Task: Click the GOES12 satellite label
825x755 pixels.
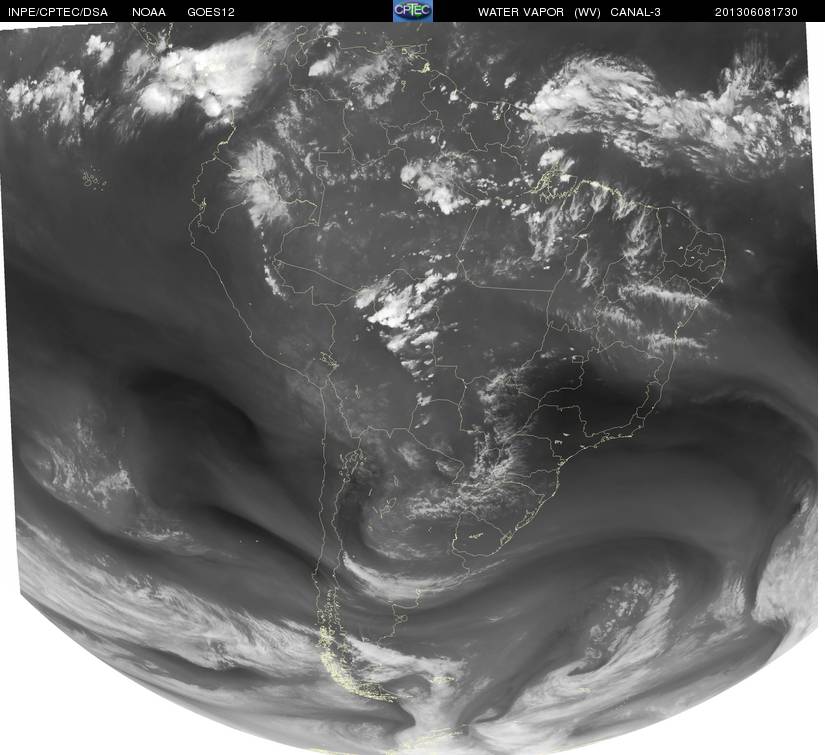Action: [x=211, y=12]
